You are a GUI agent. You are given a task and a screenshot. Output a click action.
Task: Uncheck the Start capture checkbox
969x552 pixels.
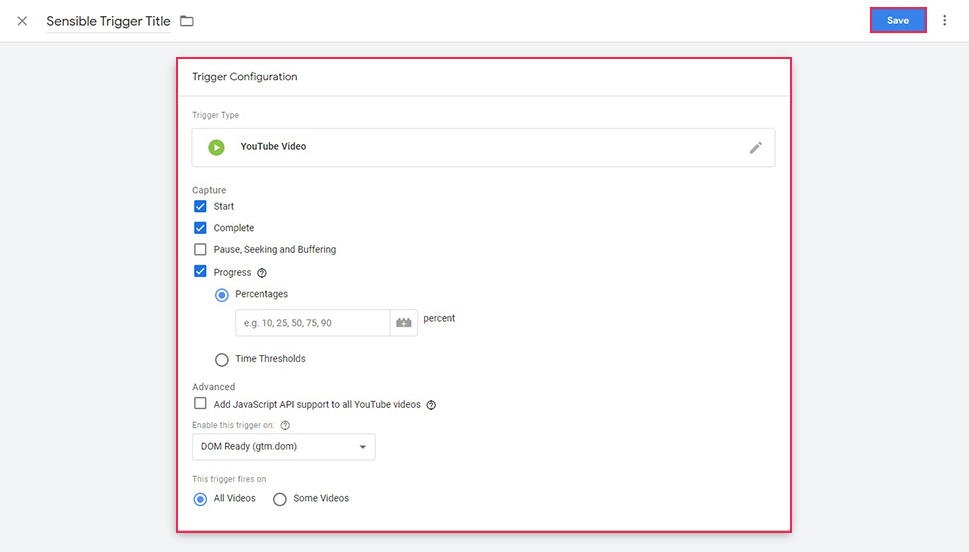pyautogui.click(x=200, y=206)
